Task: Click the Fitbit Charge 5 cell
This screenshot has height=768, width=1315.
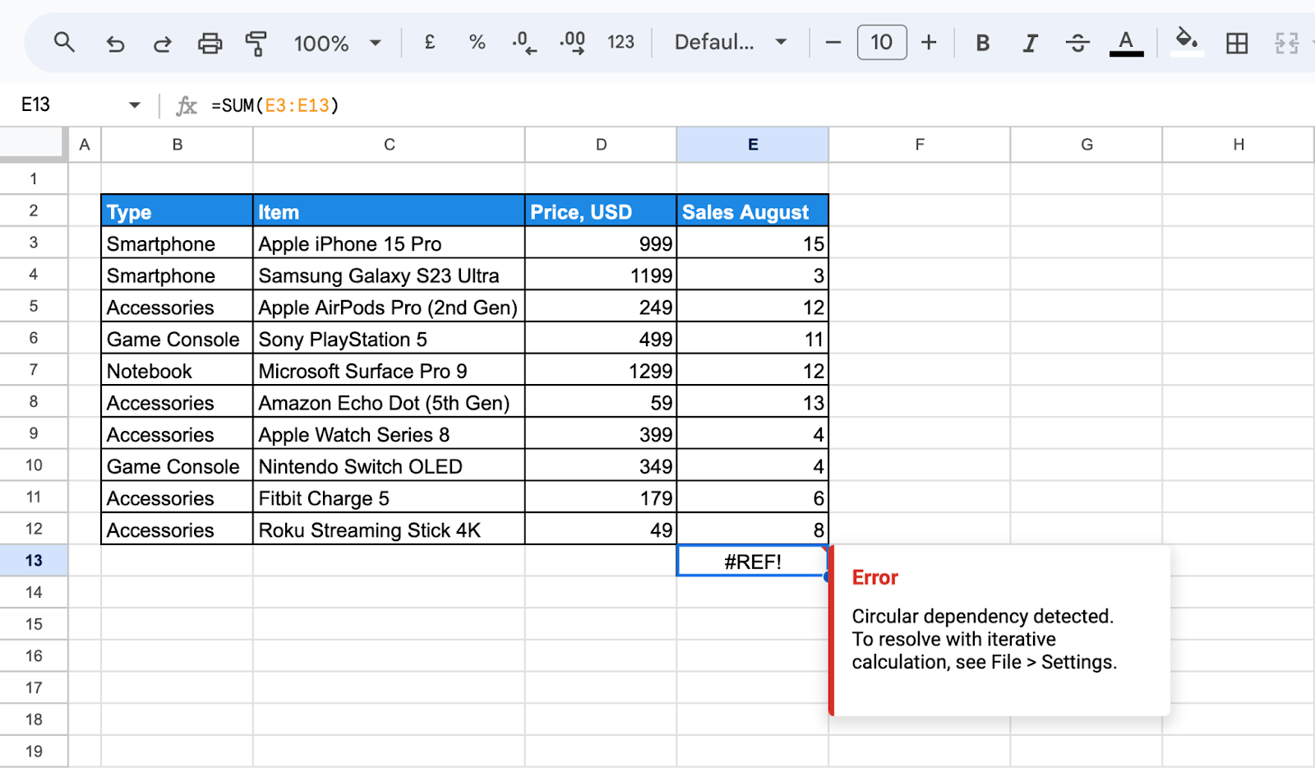Action: (x=389, y=498)
